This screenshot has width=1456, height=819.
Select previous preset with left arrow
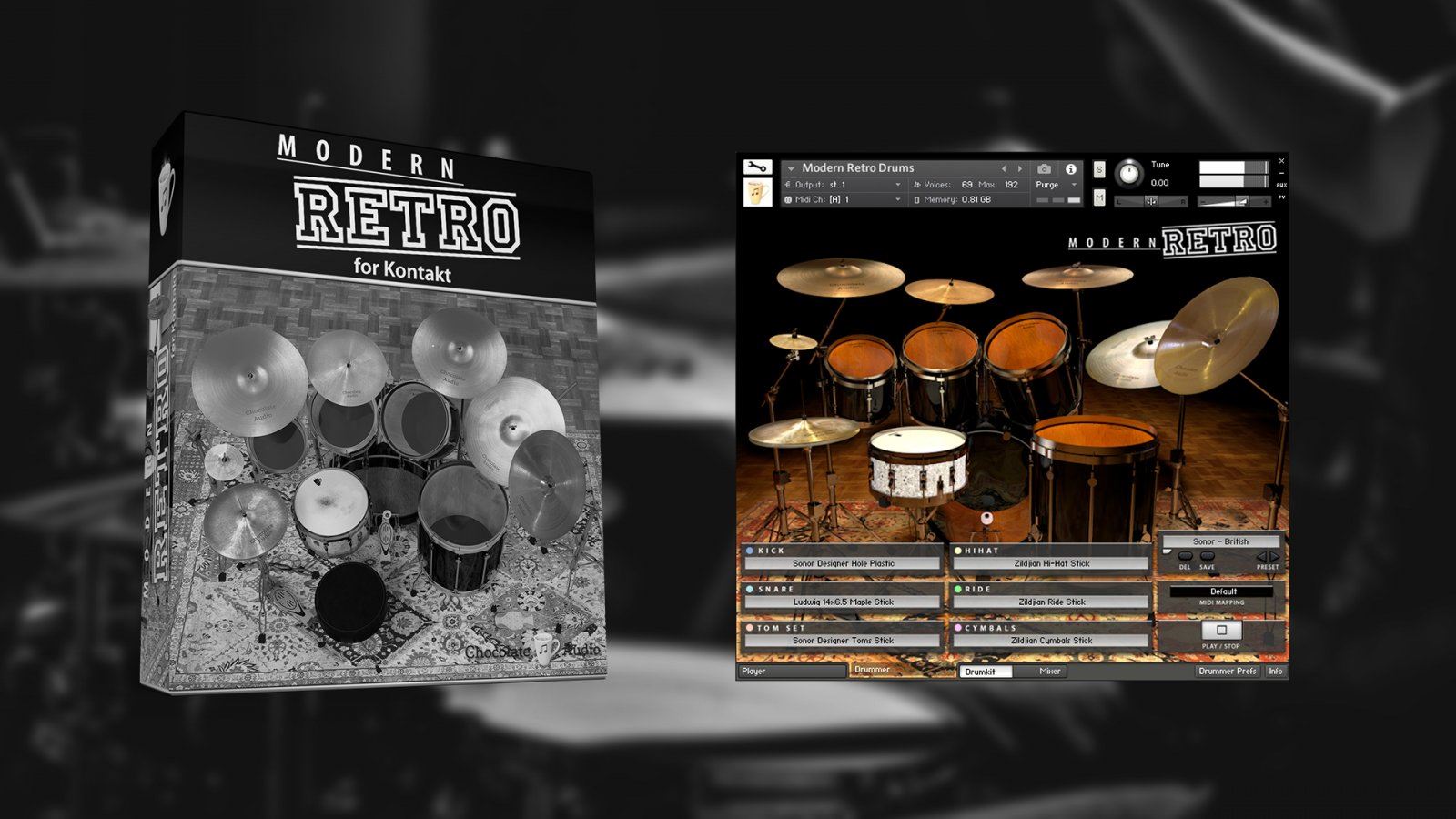pyautogui.click(x=1261, y=556)
